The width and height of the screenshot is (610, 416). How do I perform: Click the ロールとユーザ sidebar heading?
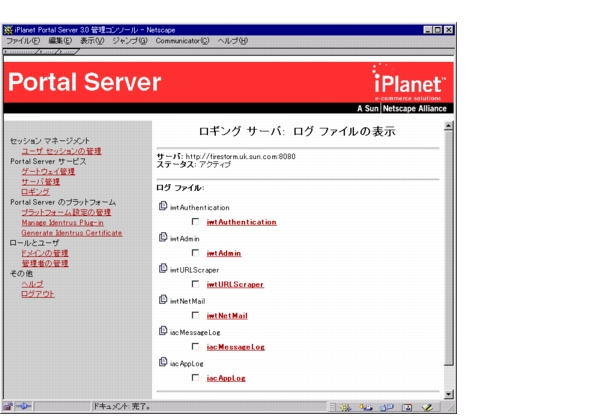pos(34,243)
